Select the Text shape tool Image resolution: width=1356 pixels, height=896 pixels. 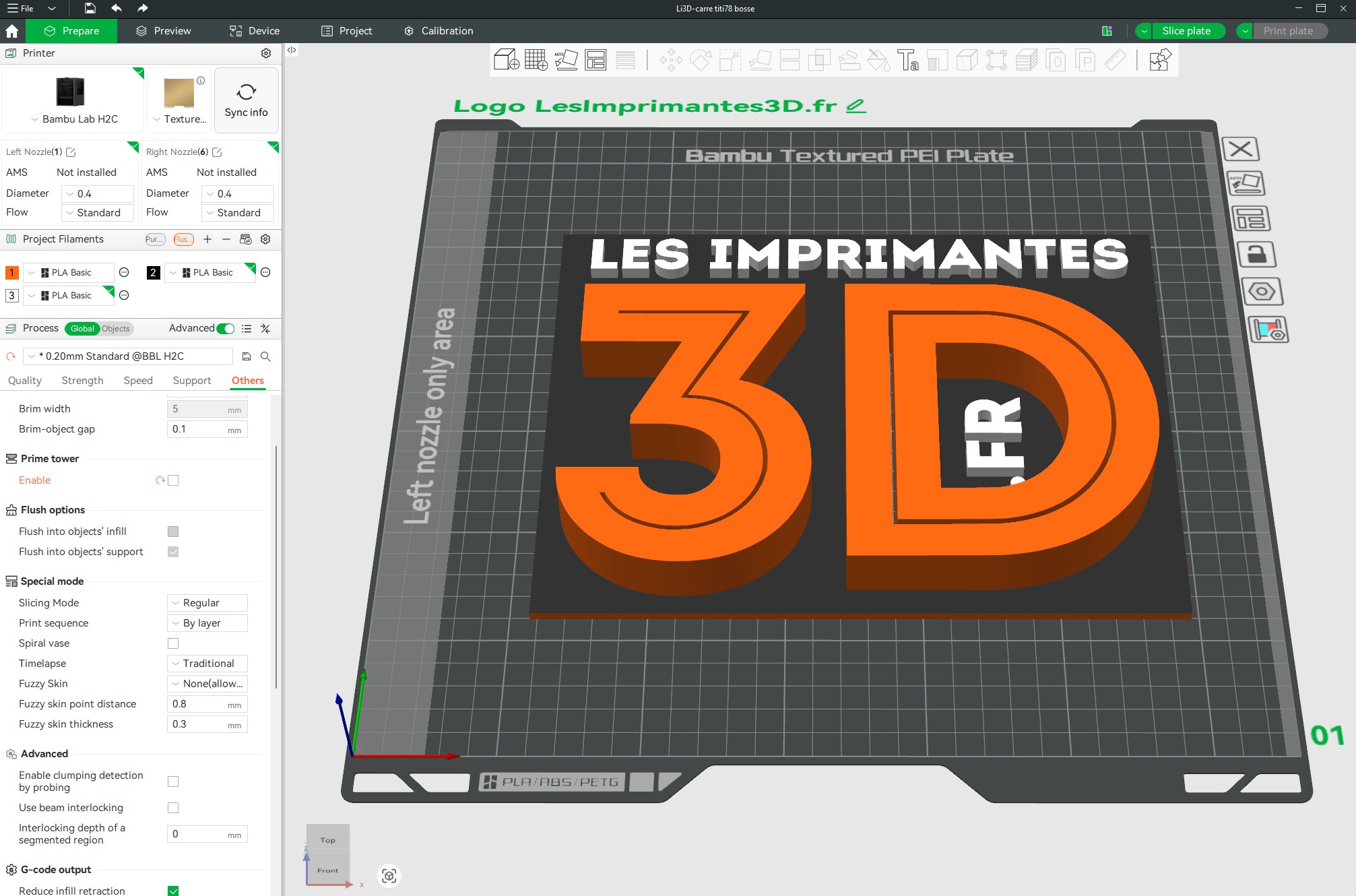[907, 60]
